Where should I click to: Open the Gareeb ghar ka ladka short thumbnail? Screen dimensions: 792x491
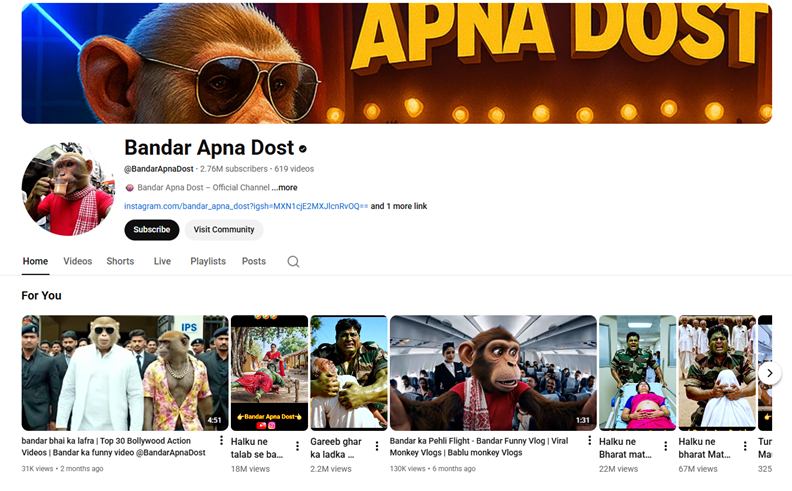point(349,373)
